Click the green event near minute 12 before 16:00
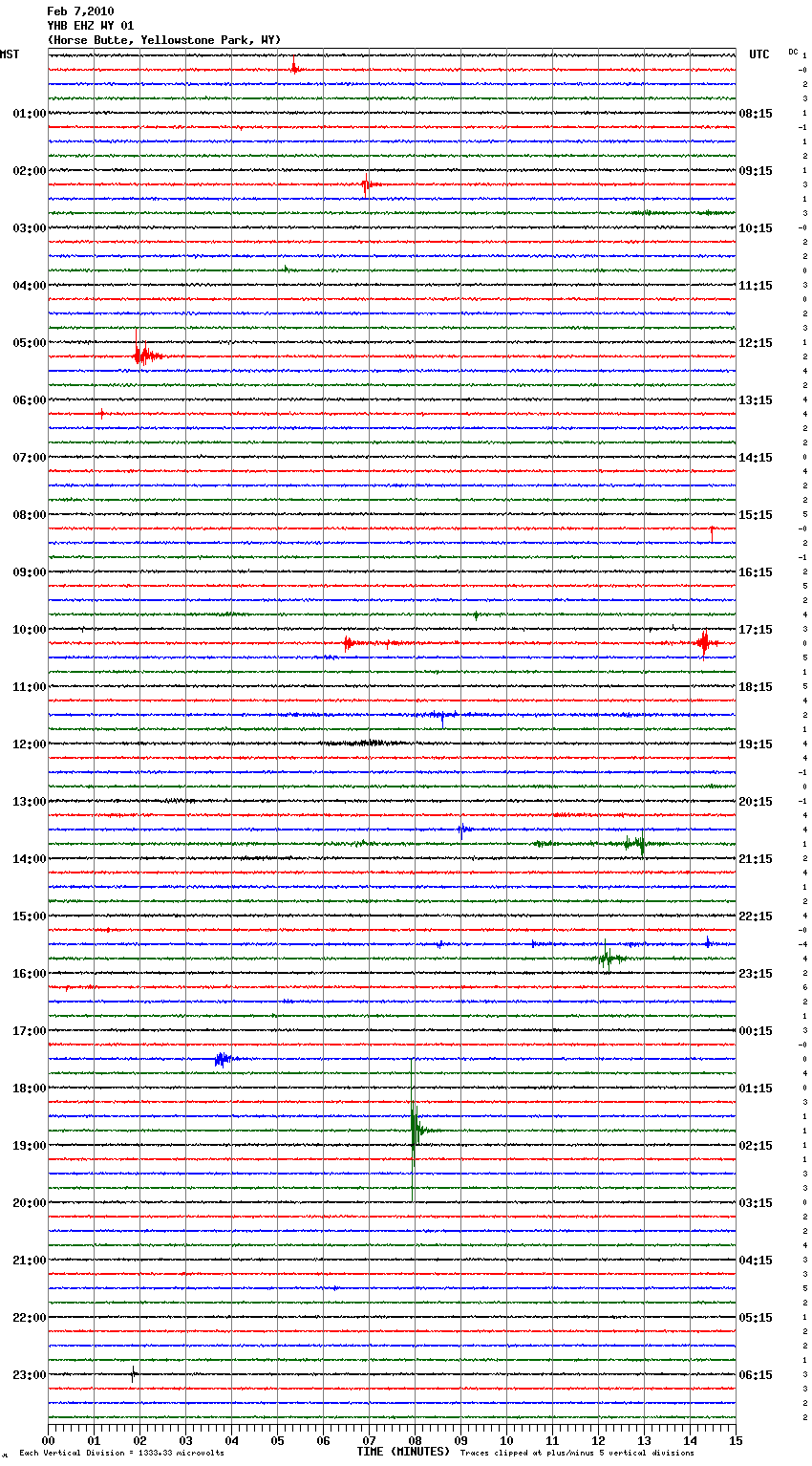The height and width of the screenshot is (1466, 812). pos(609,957)
